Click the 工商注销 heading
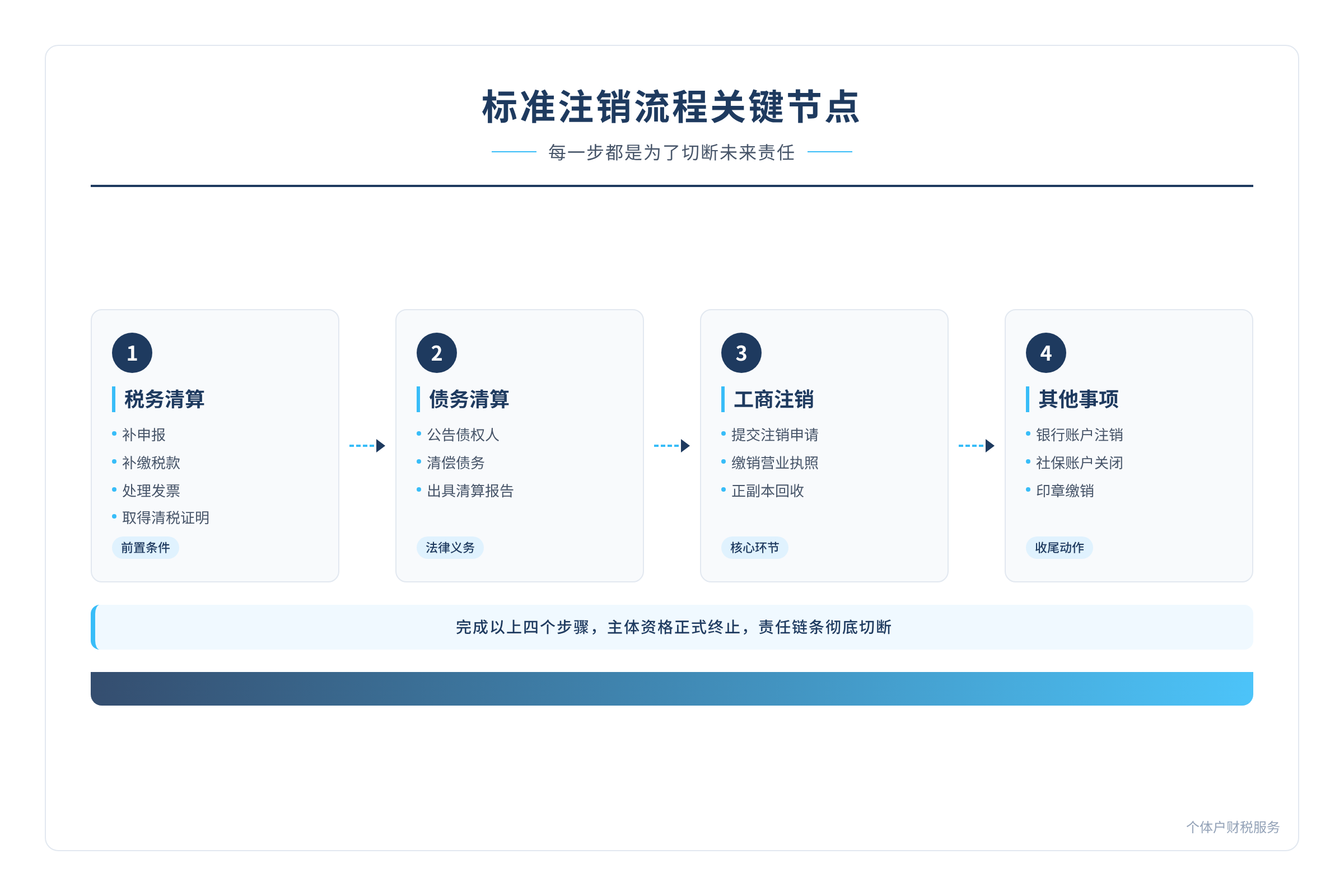 773,399
